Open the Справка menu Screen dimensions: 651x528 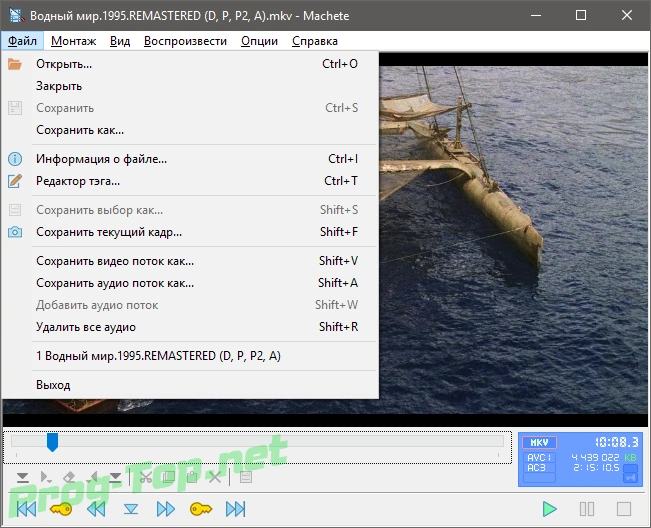(315, 41)
